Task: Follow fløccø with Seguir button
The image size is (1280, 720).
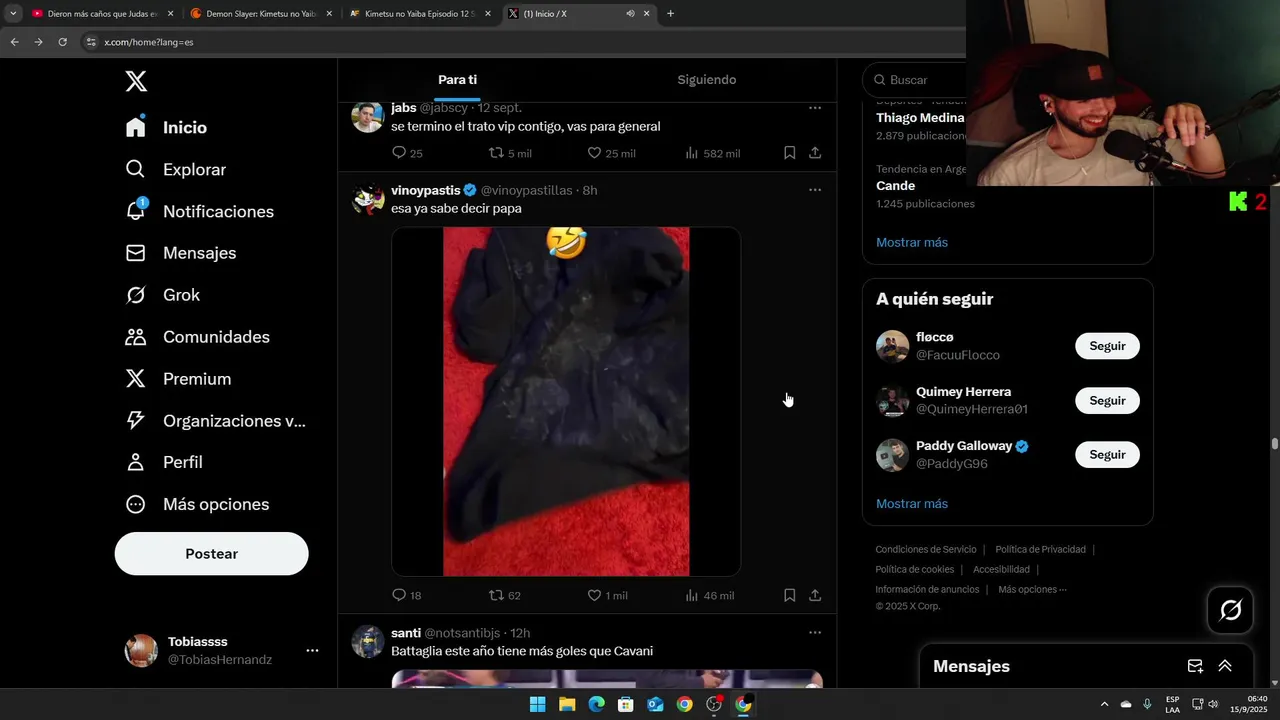Action: (x=1107, y=346)
